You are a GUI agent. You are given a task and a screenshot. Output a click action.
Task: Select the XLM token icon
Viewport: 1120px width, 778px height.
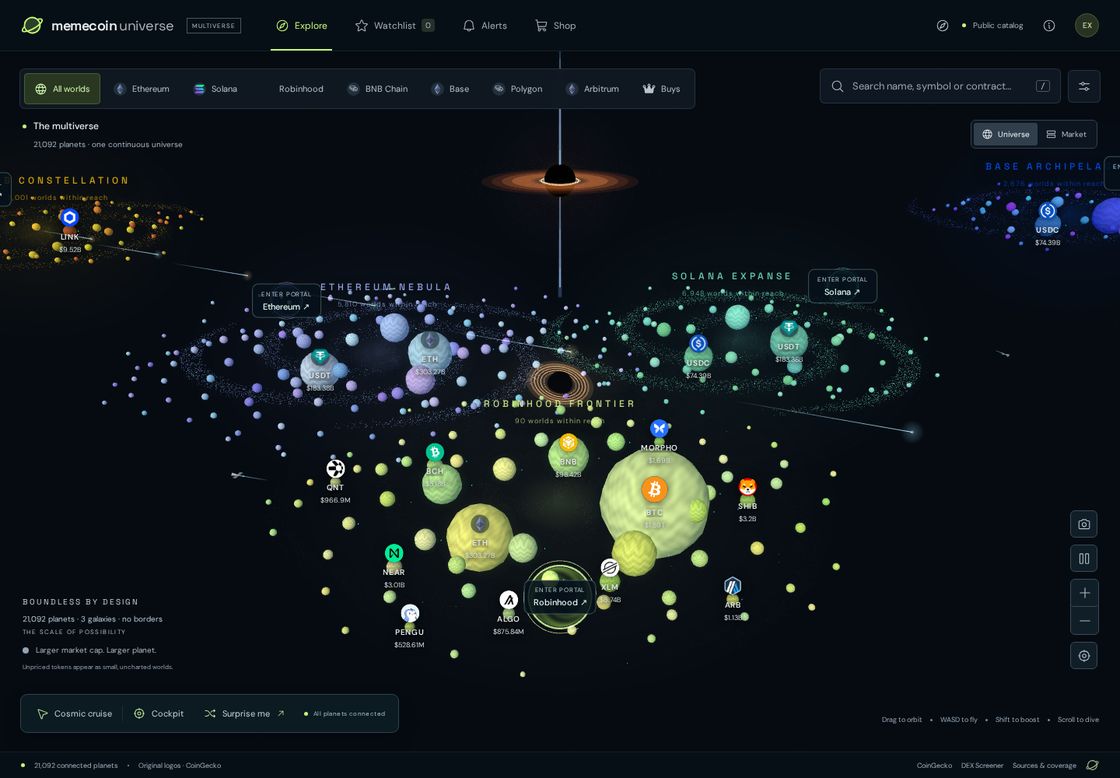click(x=609, y=568)
